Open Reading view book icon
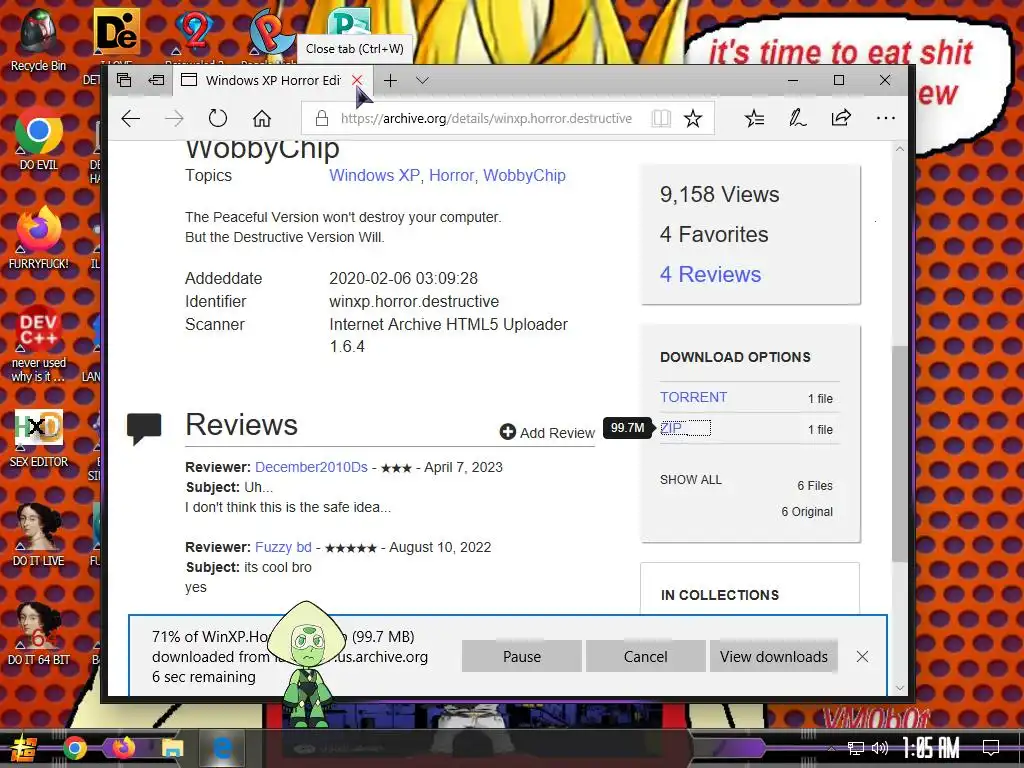The width and height of the screenshot is (1024, 768). pos(661,118)
